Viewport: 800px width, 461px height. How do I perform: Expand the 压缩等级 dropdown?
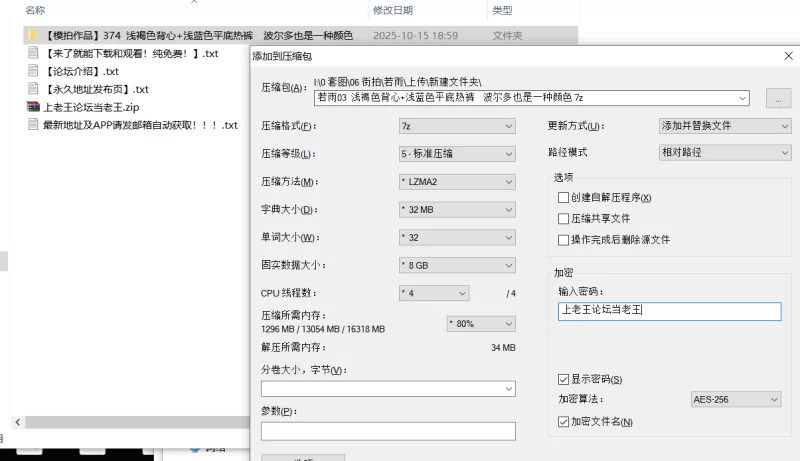(456, 154)
